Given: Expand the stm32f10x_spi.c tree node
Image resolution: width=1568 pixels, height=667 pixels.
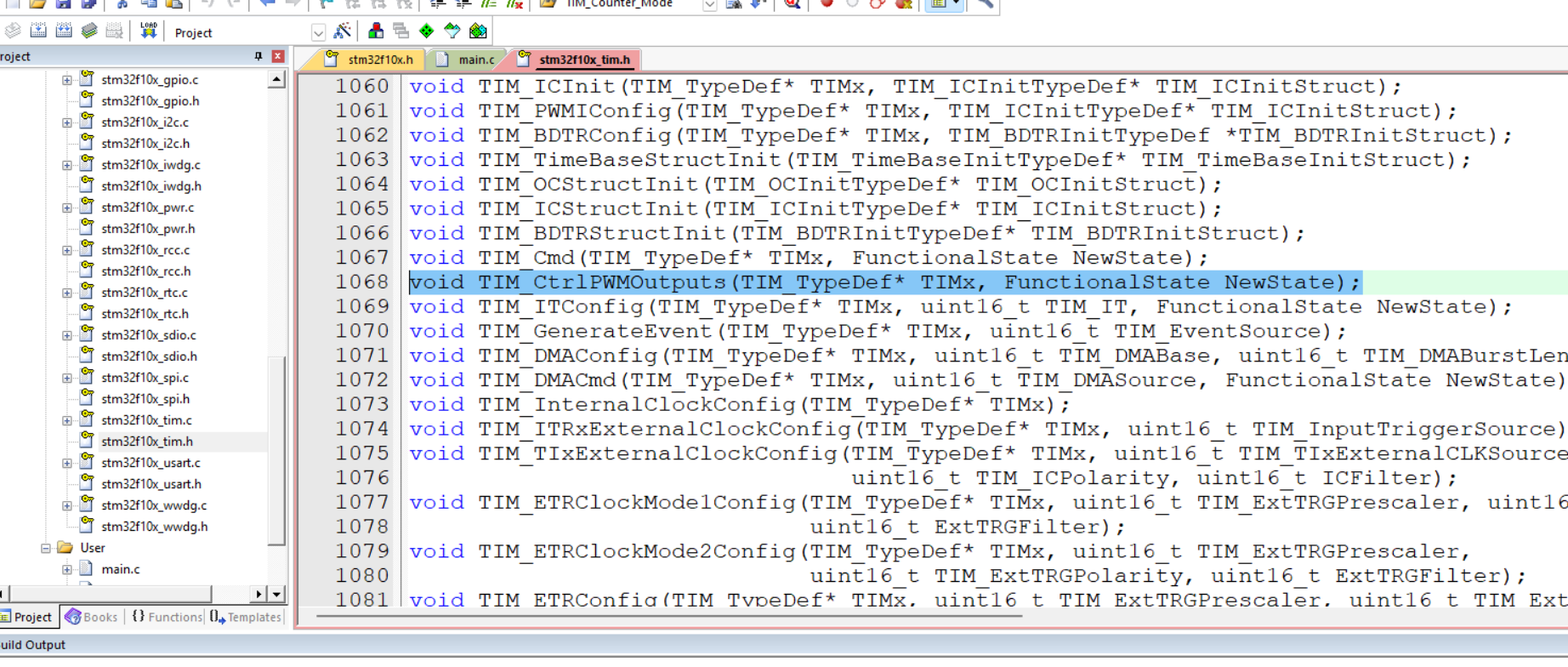Looking at the screenshot, I should coord(66,378).
